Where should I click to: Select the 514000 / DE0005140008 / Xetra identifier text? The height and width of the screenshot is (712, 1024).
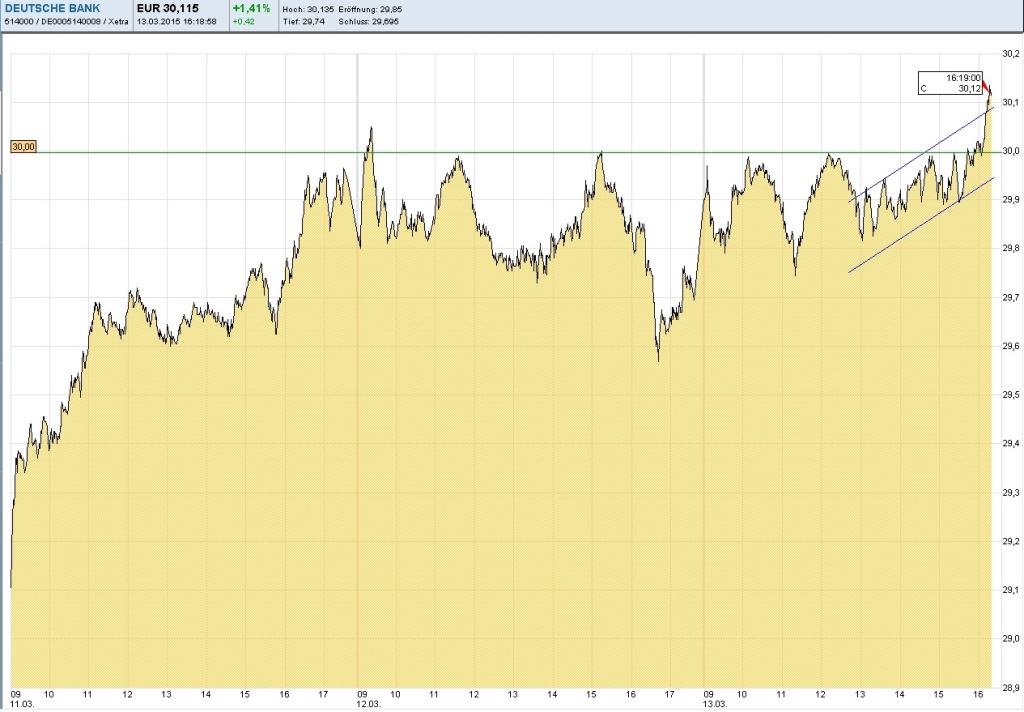67,22
